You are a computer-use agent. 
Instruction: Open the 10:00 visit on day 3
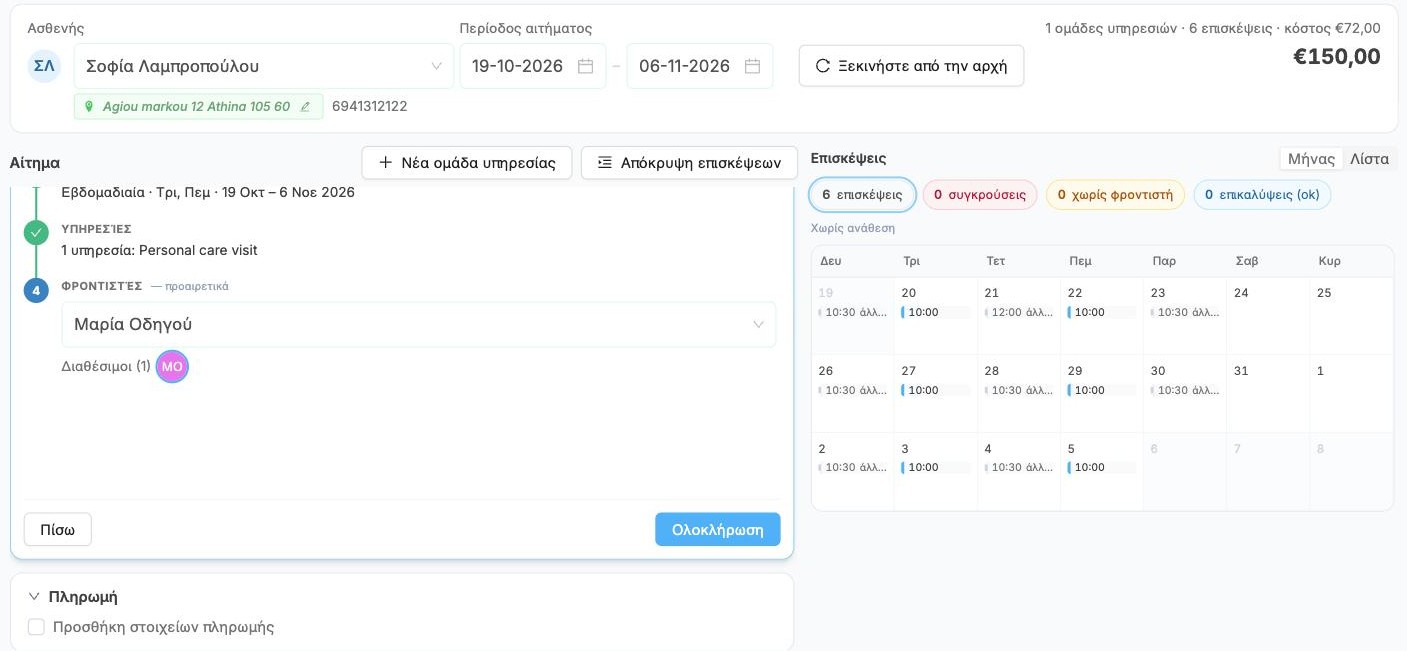point(935,468)
